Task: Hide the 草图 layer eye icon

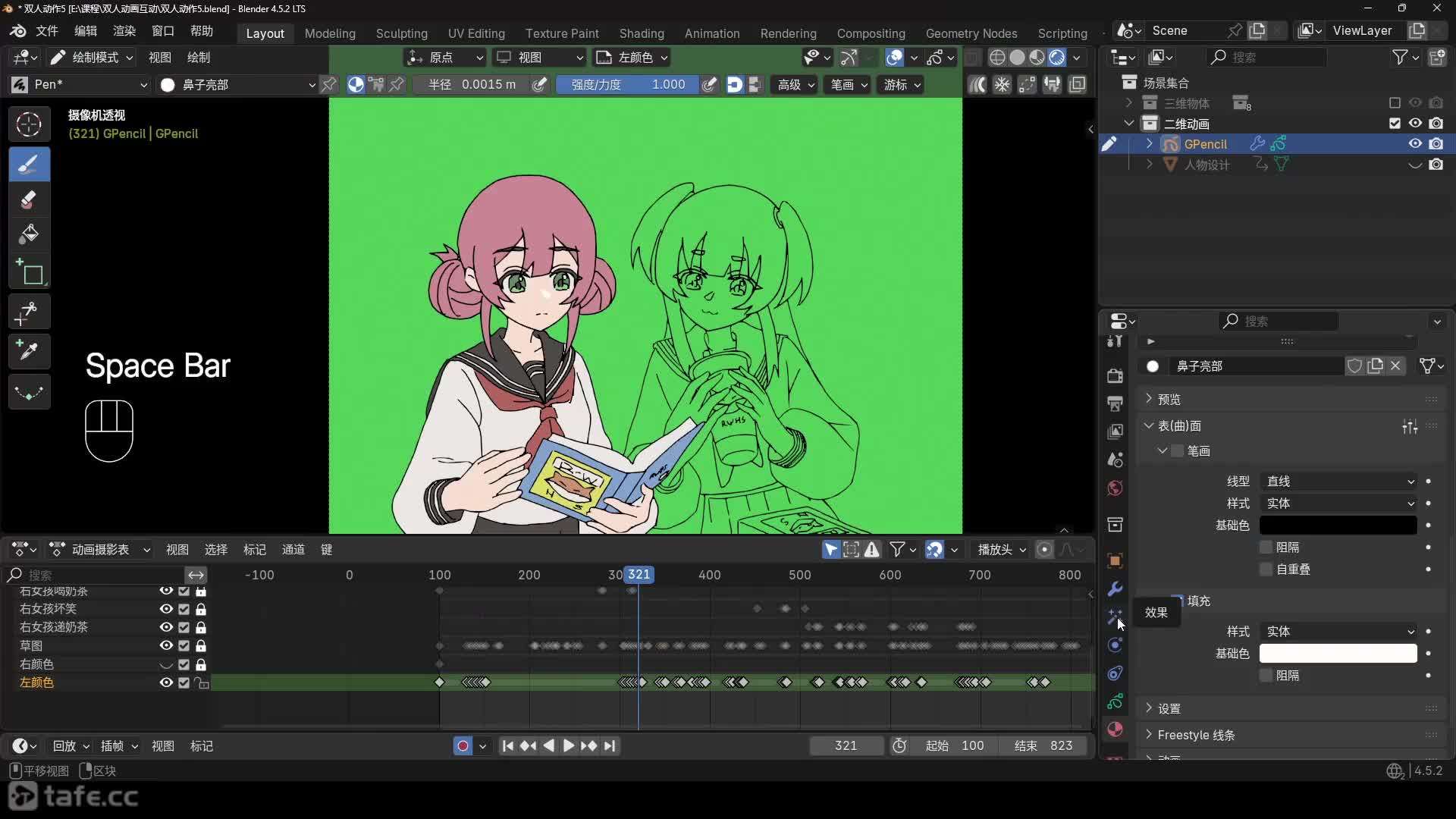Action: [x=166, y=646]
